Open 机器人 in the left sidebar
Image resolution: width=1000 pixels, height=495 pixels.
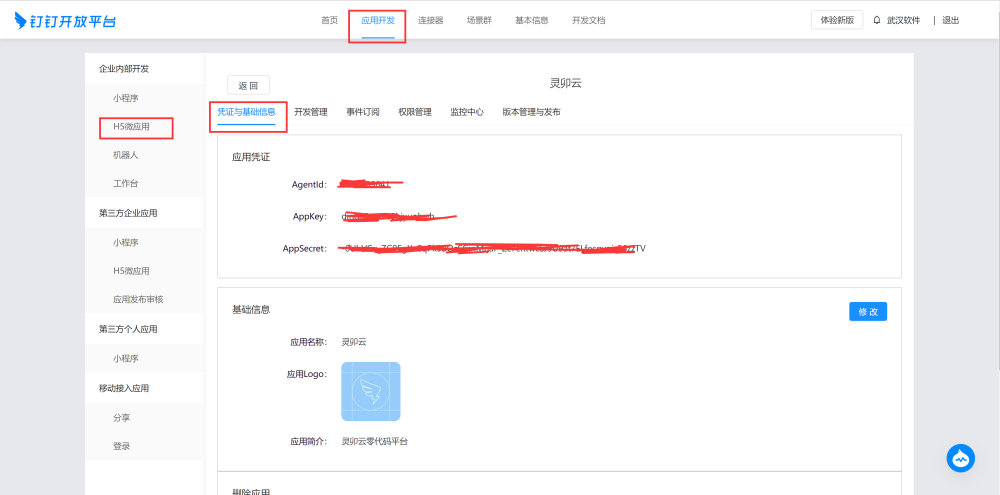[x=125, y=156]
